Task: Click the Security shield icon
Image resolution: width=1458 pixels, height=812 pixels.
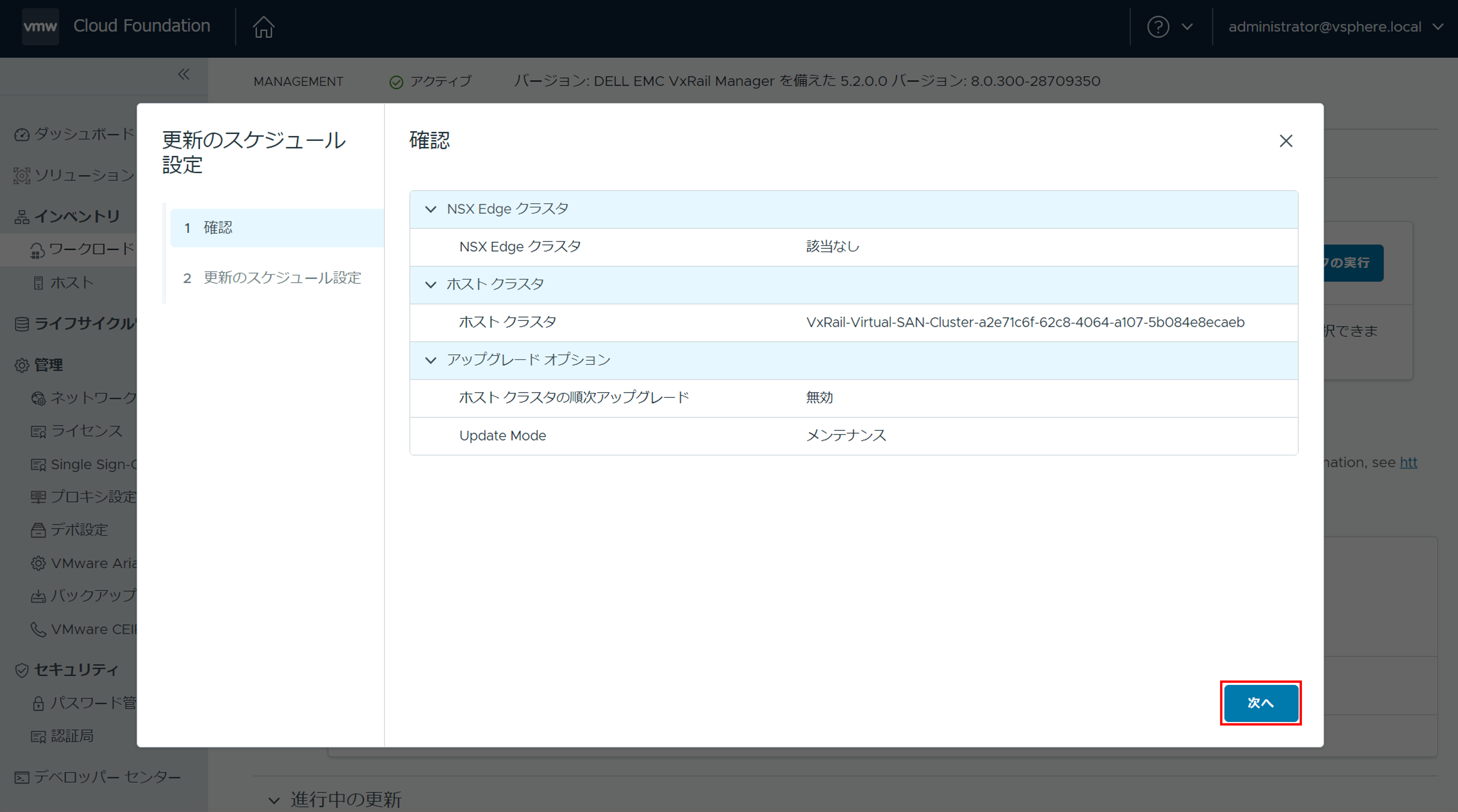Action: tap(22, 670)
